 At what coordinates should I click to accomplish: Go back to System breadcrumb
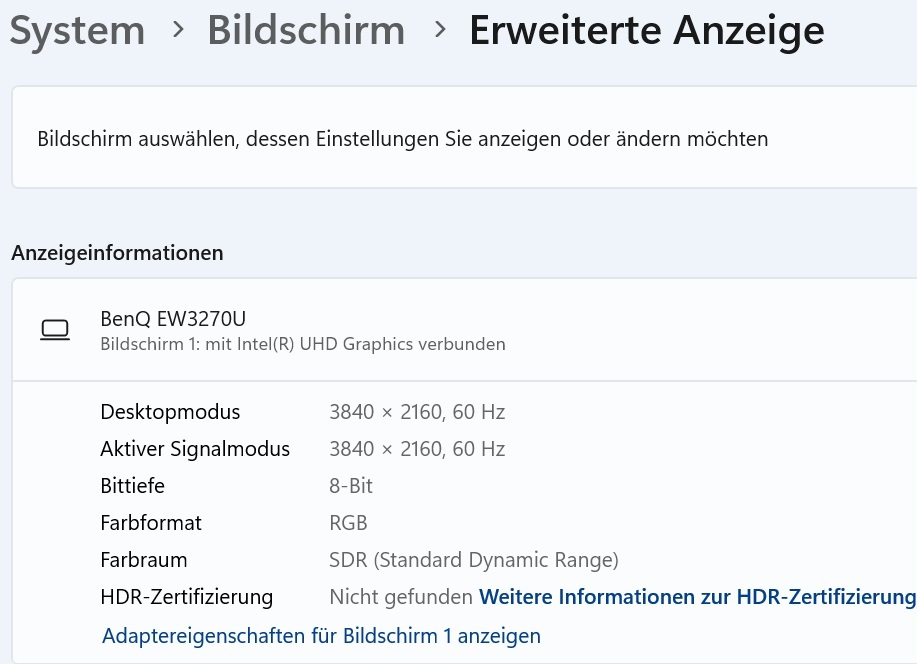pos(76,31)
